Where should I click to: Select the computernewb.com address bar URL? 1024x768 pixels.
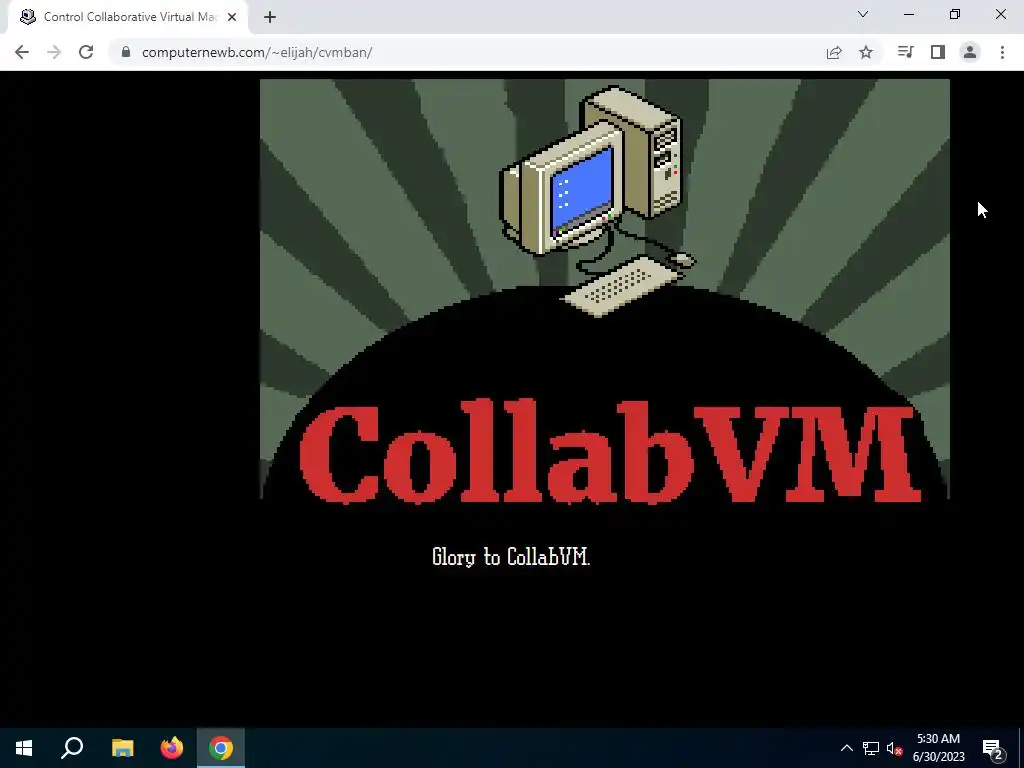[x=257, y=52]
